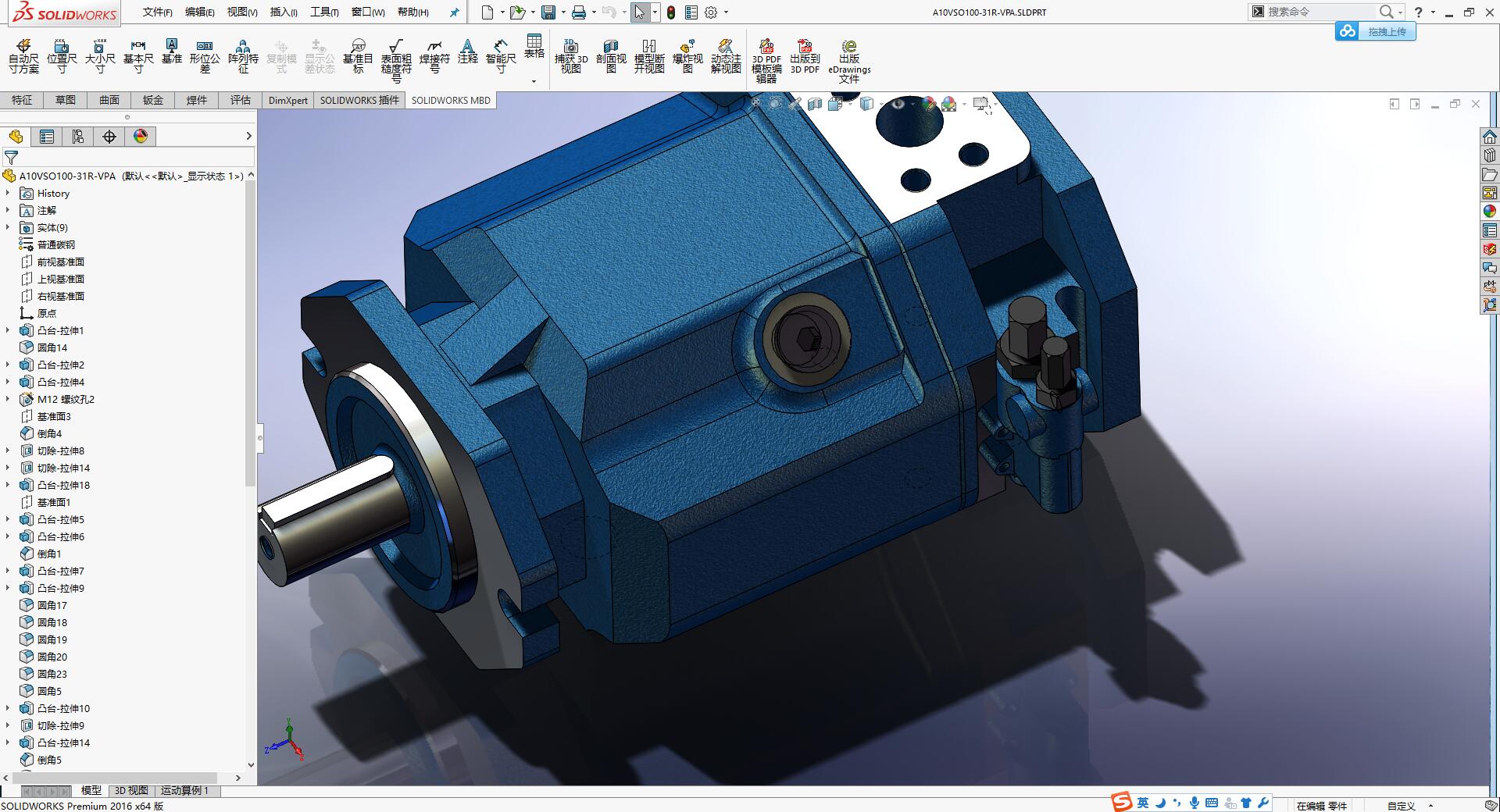Open the Geometric Tolerance tool
Viewport: 1500px width, 812px height.
tap(205, 57)
